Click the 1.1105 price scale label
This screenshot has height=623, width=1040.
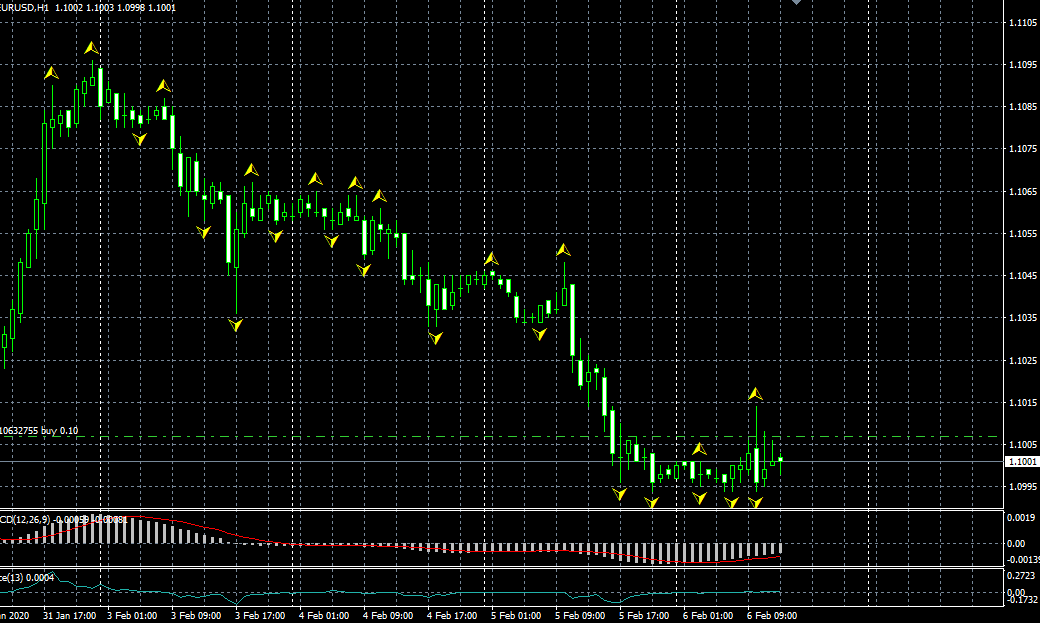1022,23
